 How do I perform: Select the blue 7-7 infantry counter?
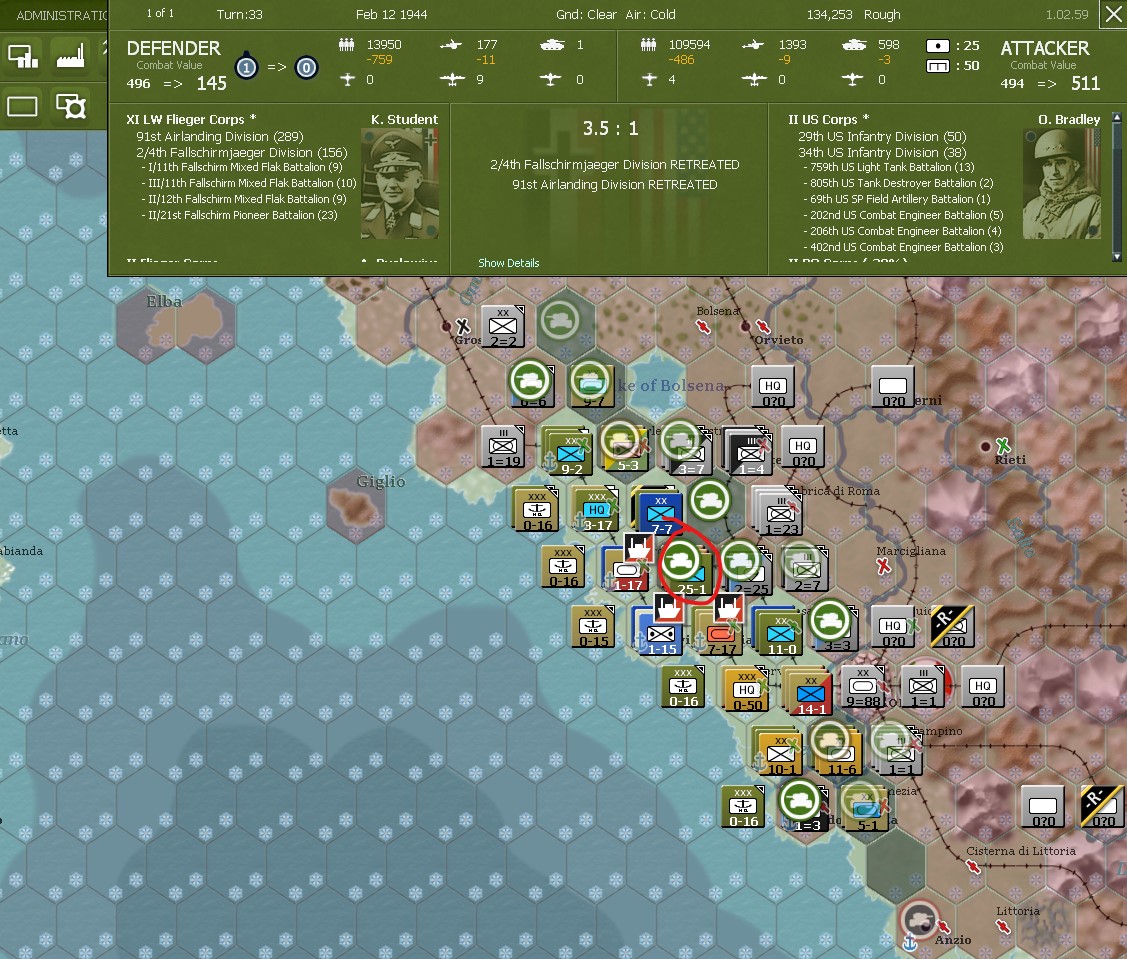point(659,512)
